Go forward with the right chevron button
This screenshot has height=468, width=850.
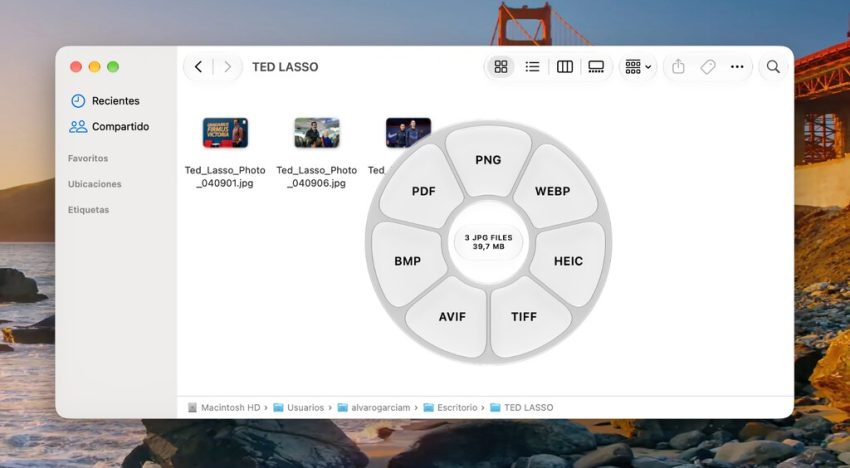coord(228,67)
